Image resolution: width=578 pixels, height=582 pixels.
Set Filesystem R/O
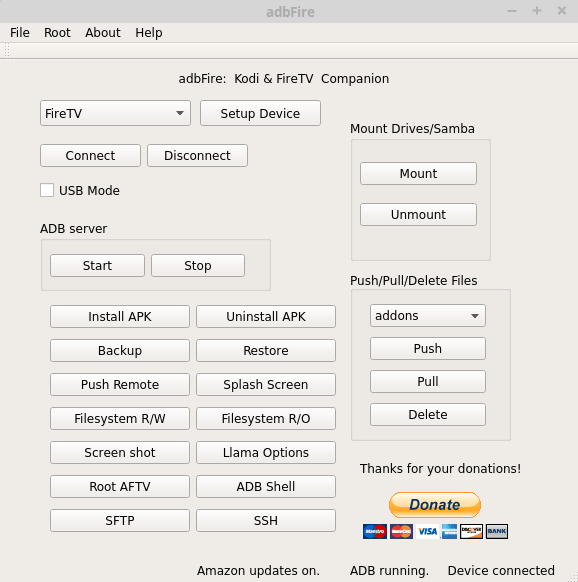click(x=266, y=419)
